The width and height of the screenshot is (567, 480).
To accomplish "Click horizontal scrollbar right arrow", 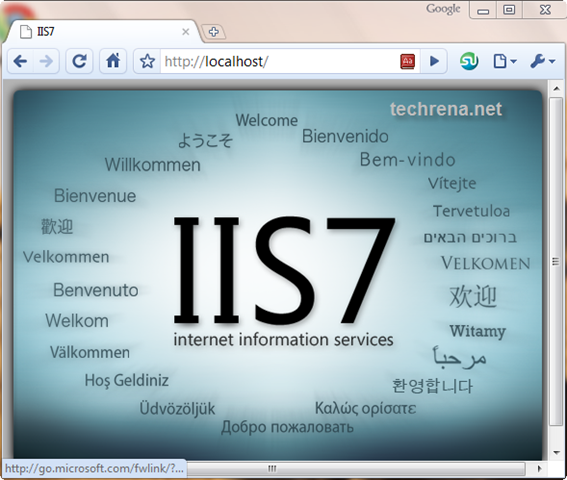I will 539,469.
